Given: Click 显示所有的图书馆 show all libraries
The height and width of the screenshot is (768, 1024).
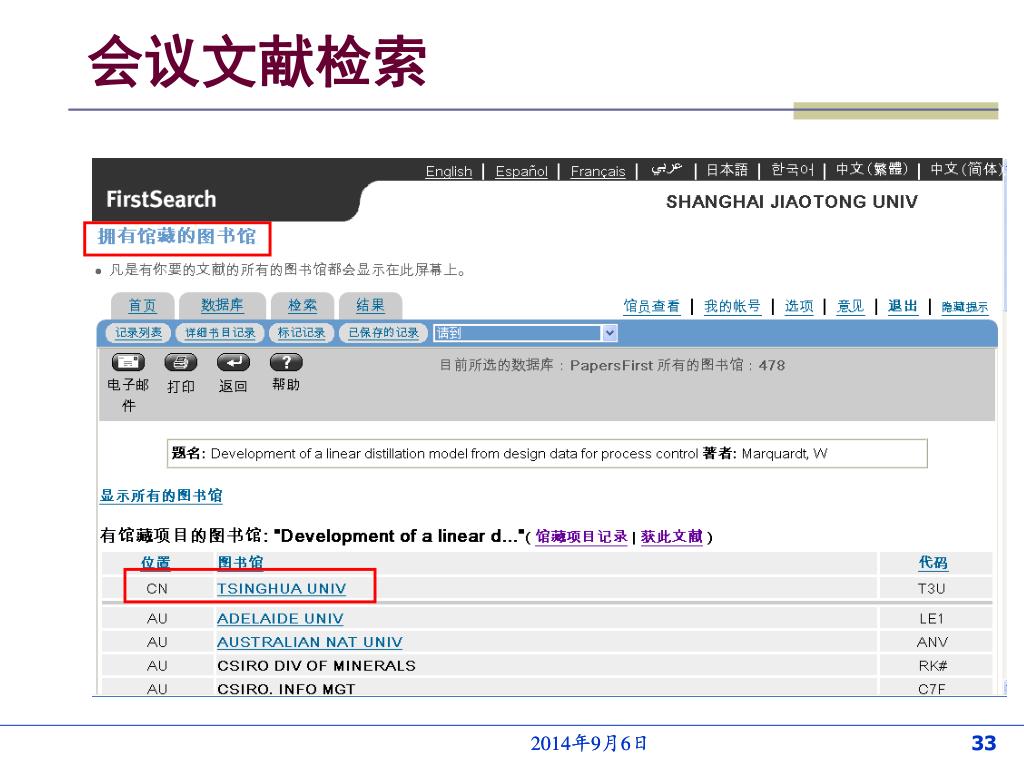Looking at the screenshot, I should pos(161,496).
